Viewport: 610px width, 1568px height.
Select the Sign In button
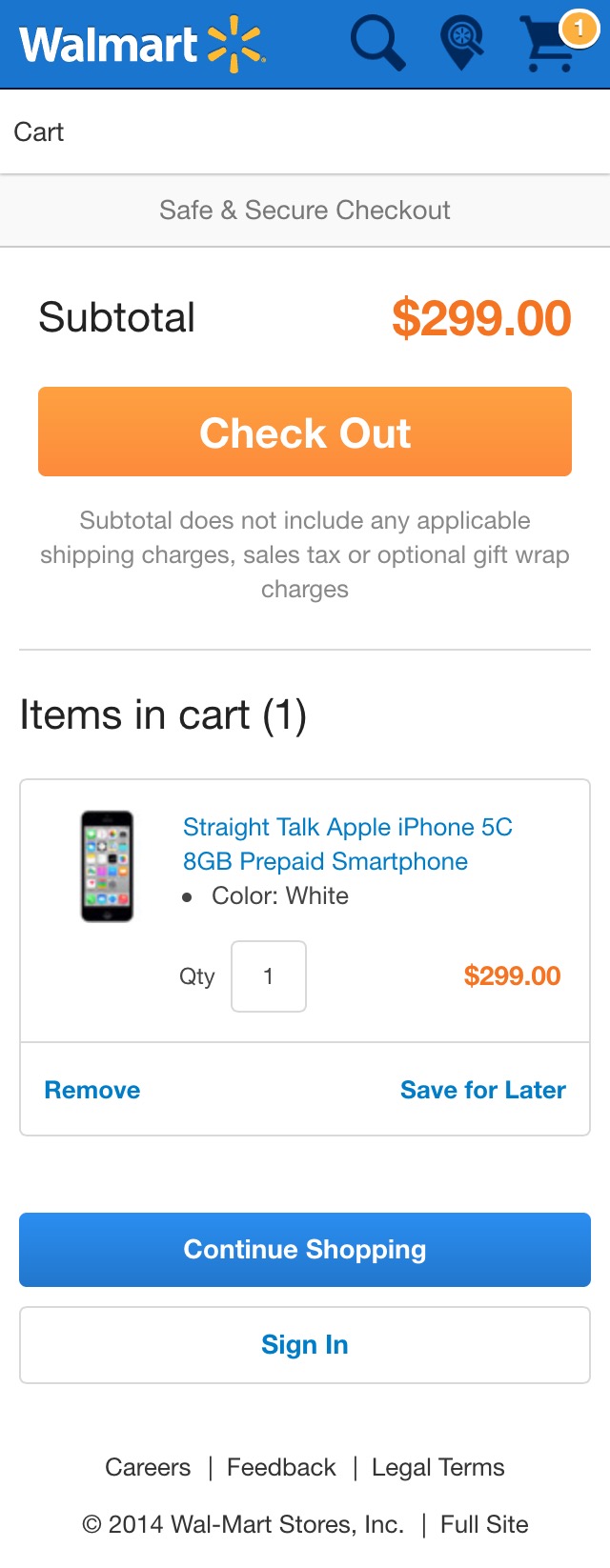pyautogui.click(x=304, y=1344)
